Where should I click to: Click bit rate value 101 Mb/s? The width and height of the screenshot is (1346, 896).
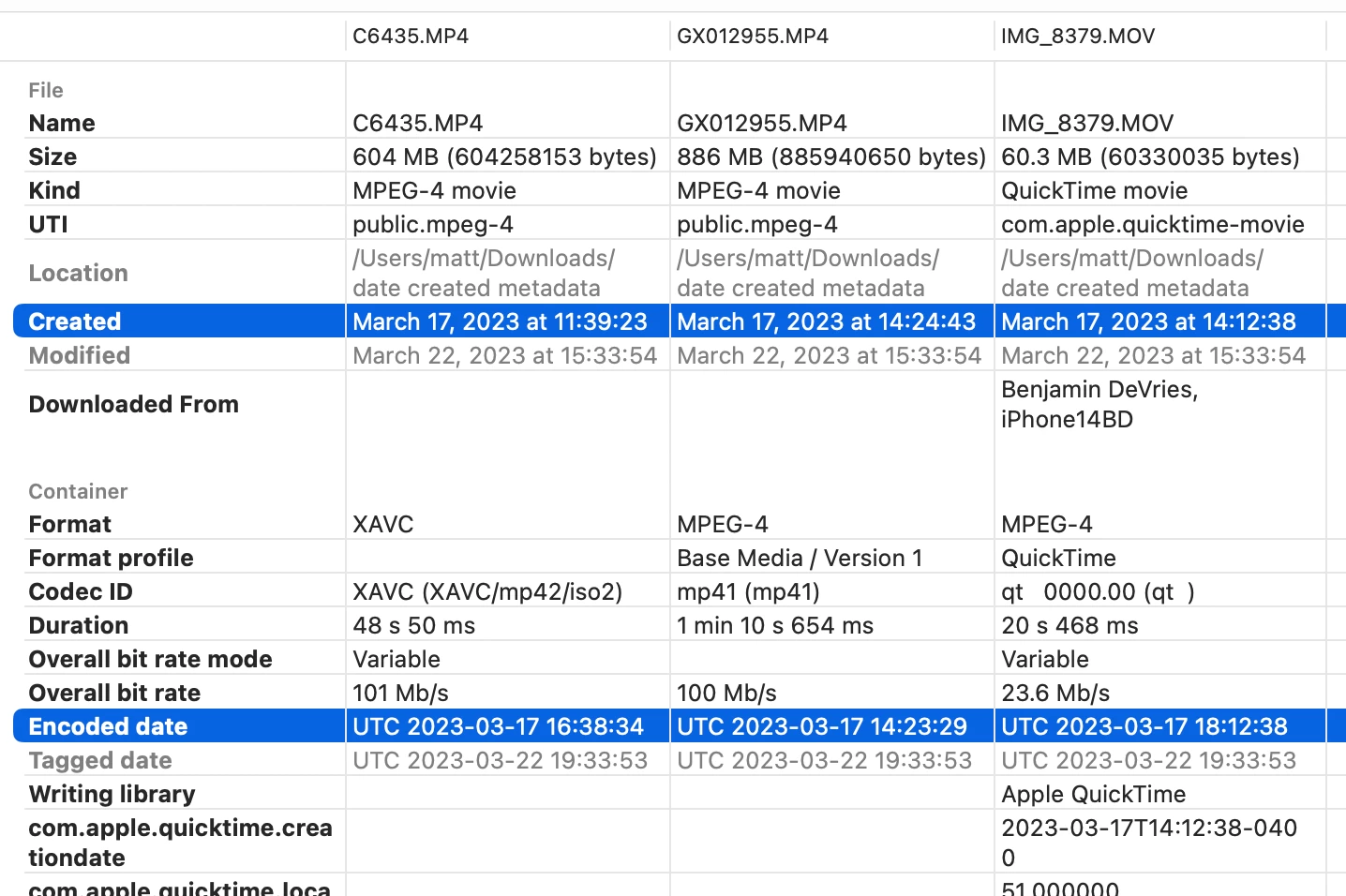(400, 693)
